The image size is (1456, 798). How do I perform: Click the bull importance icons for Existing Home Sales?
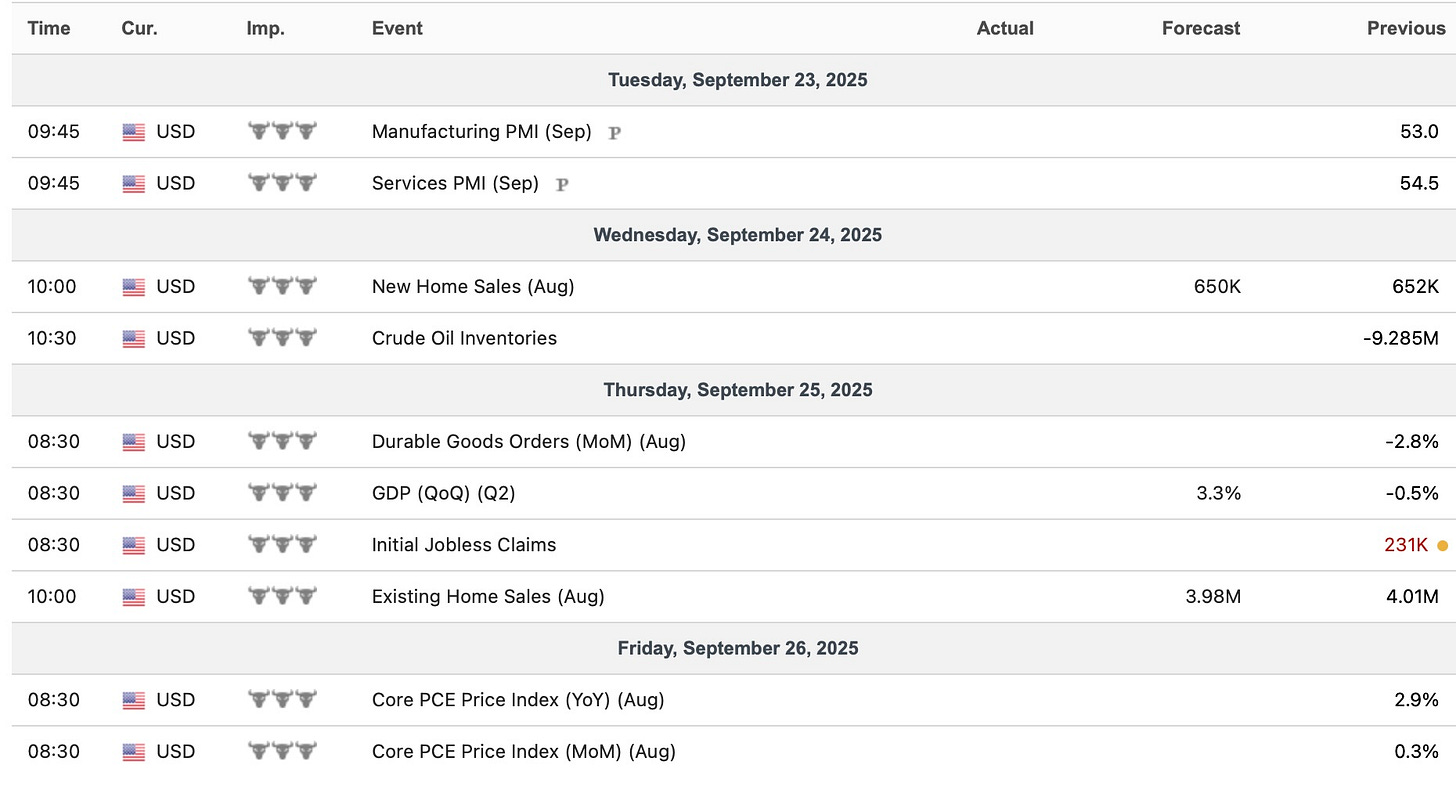pos(282,597)
